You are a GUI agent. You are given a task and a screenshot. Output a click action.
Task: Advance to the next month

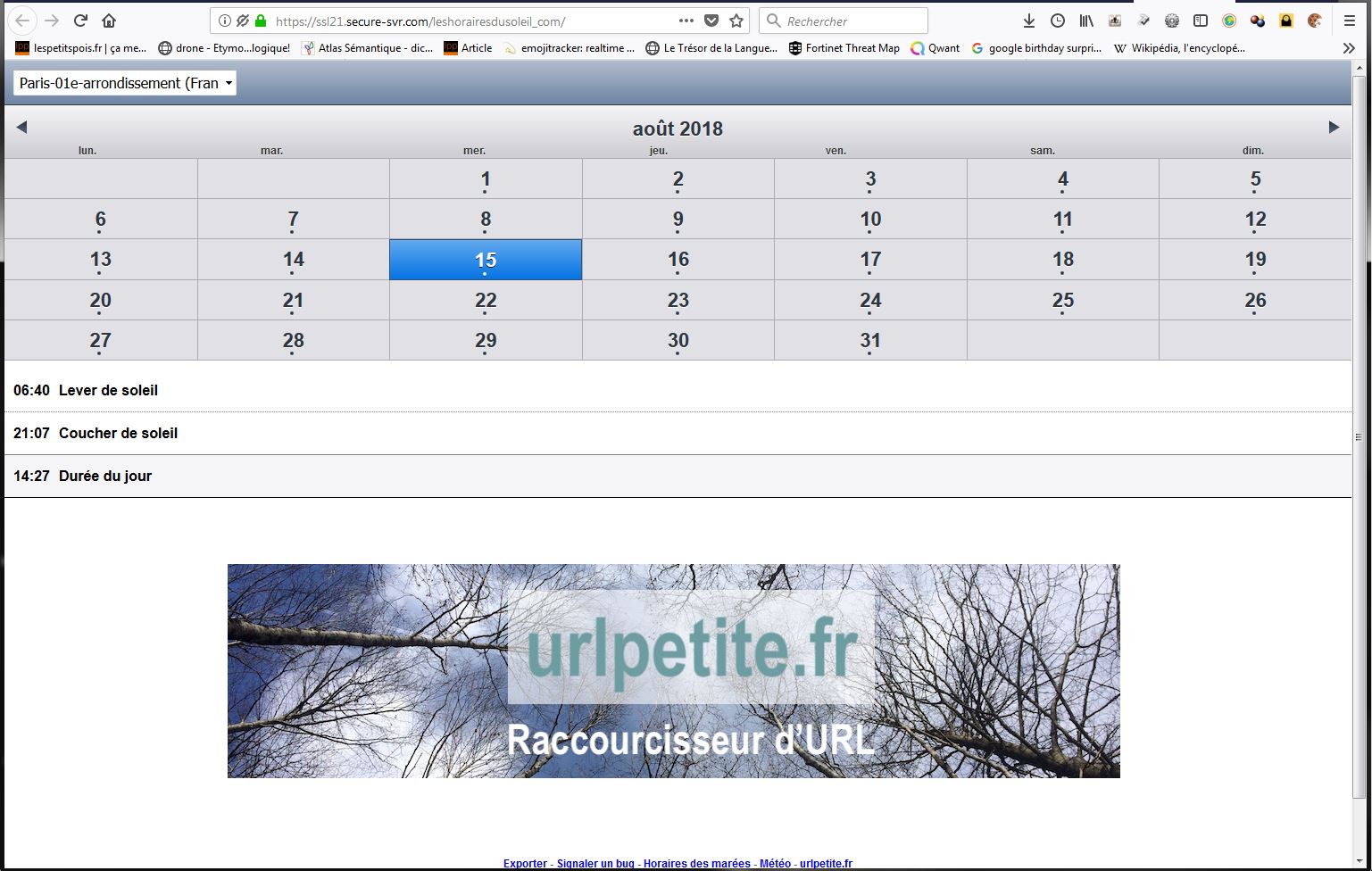click(1334, 127)
